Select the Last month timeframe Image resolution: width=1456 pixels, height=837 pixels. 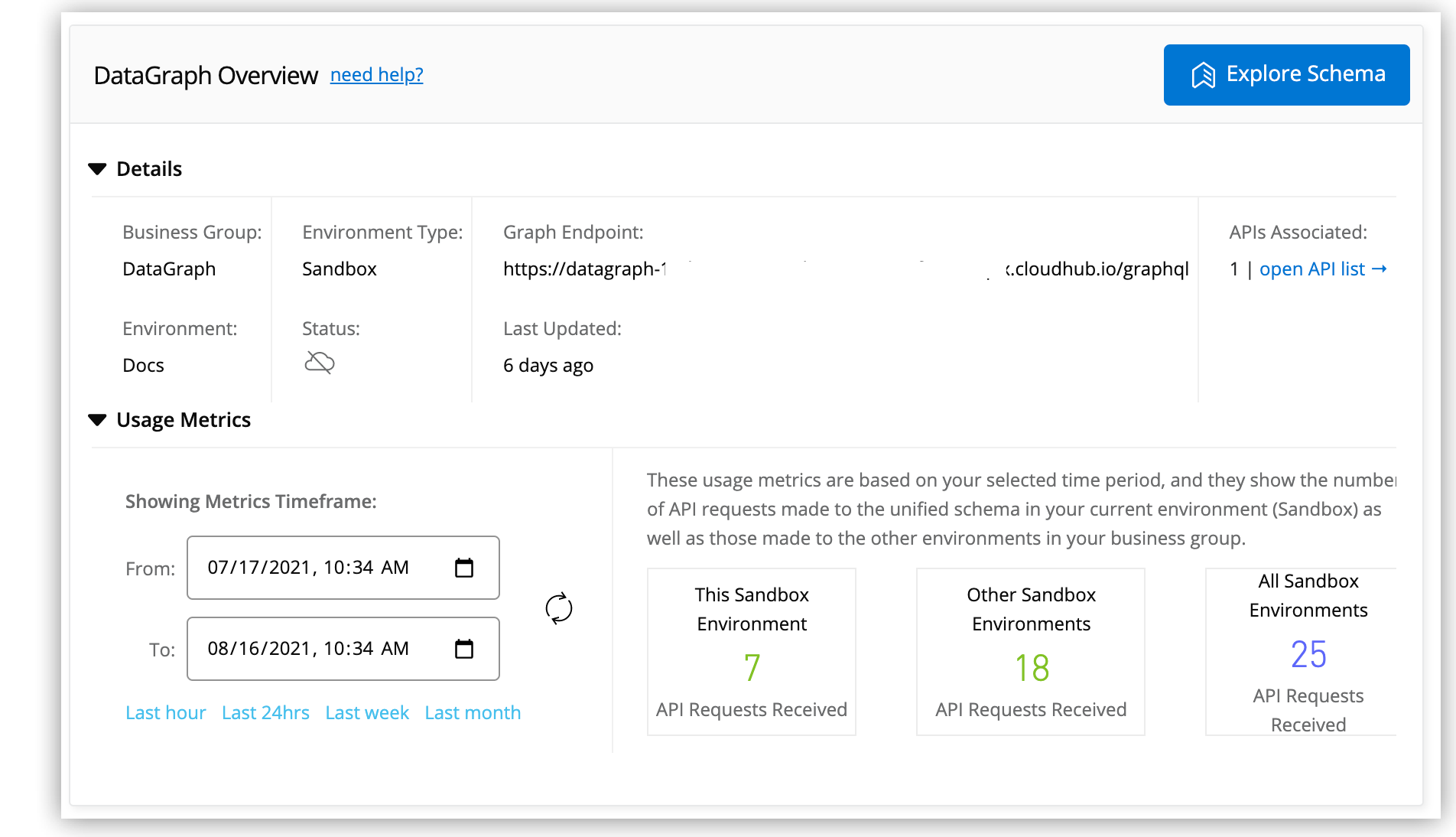(472, 712)
